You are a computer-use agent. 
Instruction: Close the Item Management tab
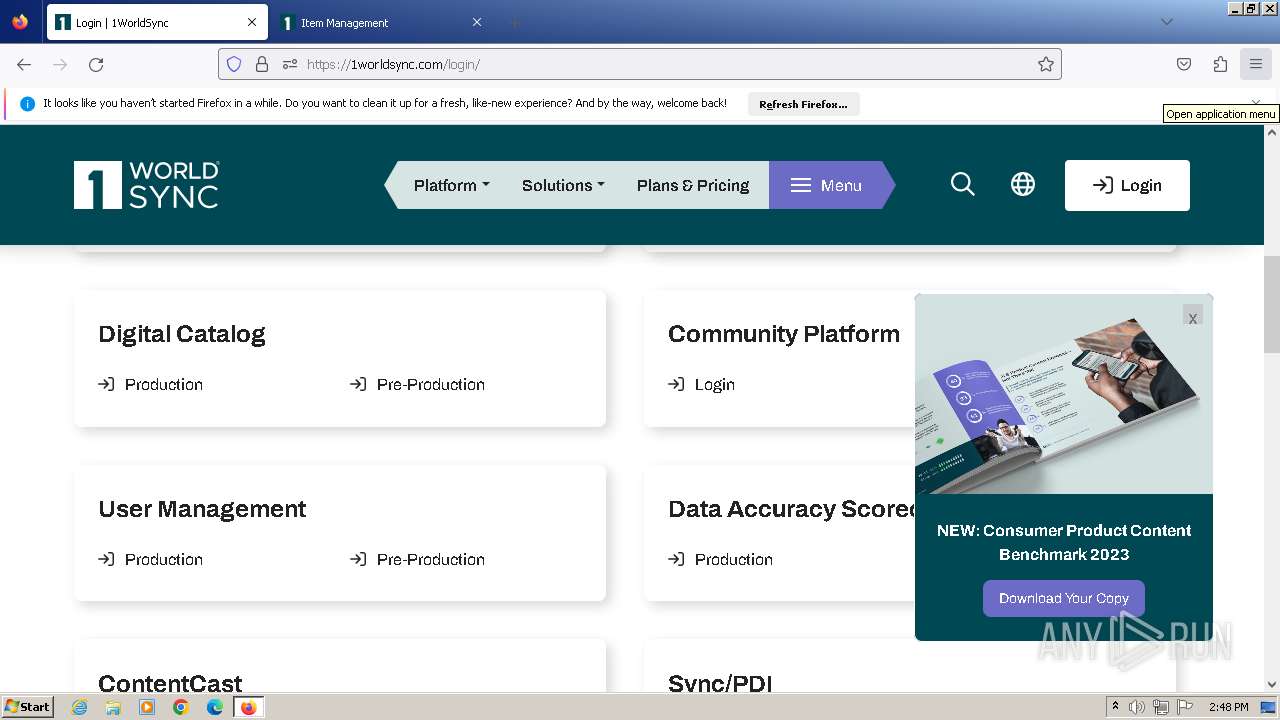pos(476,22)
